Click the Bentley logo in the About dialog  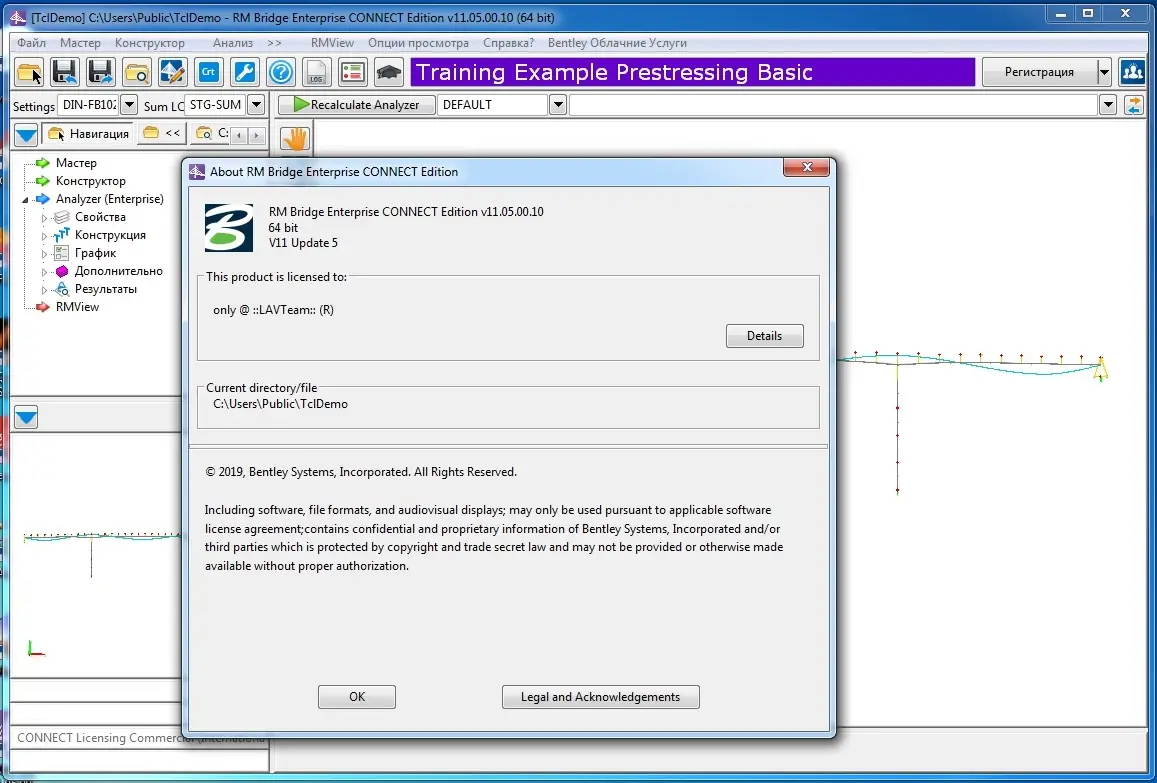[229, 228]
